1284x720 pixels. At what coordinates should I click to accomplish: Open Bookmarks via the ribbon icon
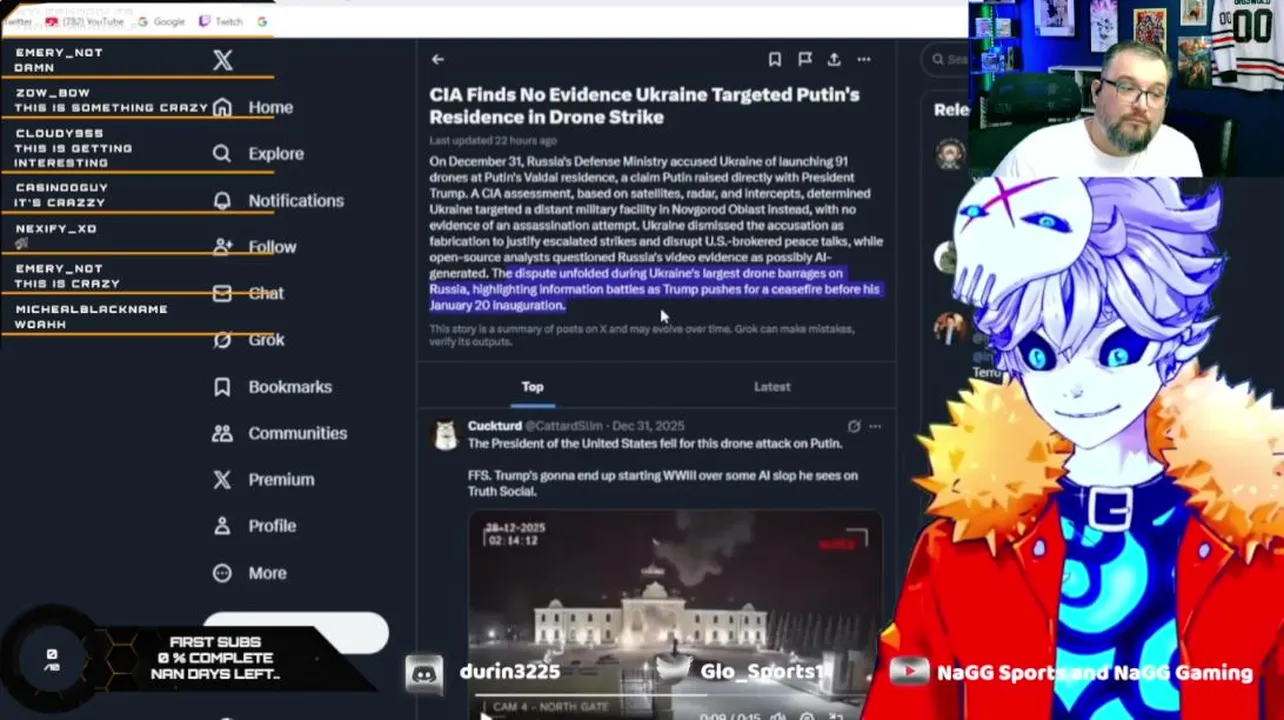point(222,387)
